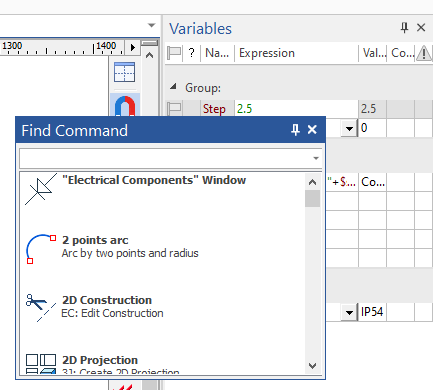Collapse the Group: section in Variables
Screen dimensions: 433x390
pos(173,87)
